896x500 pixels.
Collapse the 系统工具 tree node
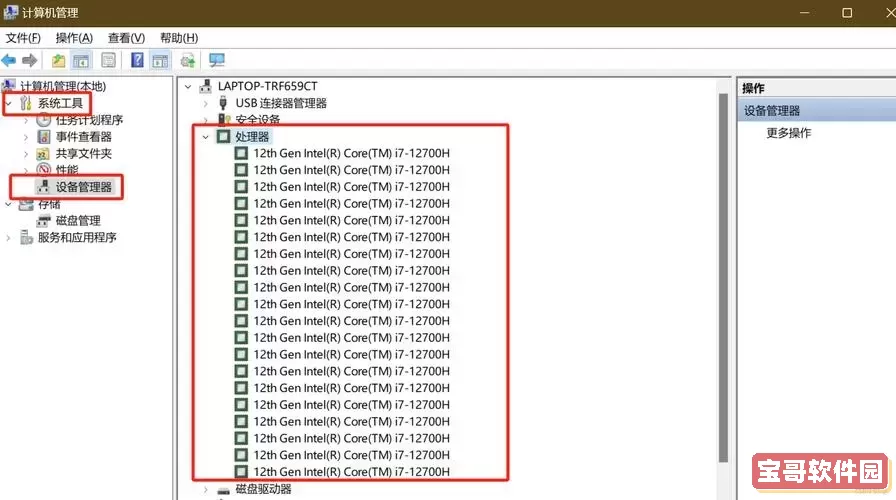9,103
